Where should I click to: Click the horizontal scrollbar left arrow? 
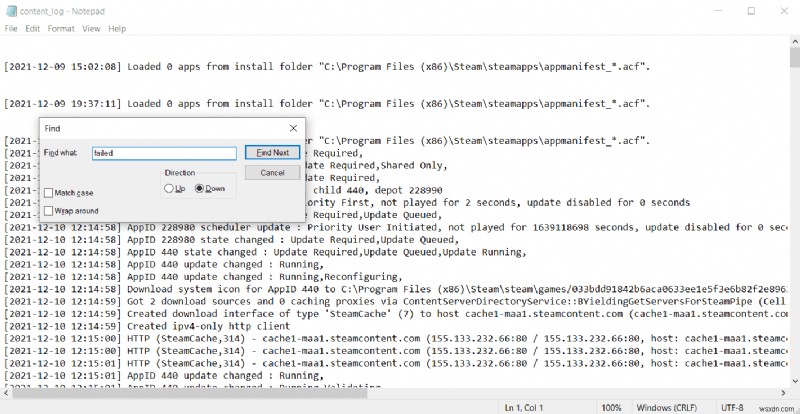(x=5, y=393)
